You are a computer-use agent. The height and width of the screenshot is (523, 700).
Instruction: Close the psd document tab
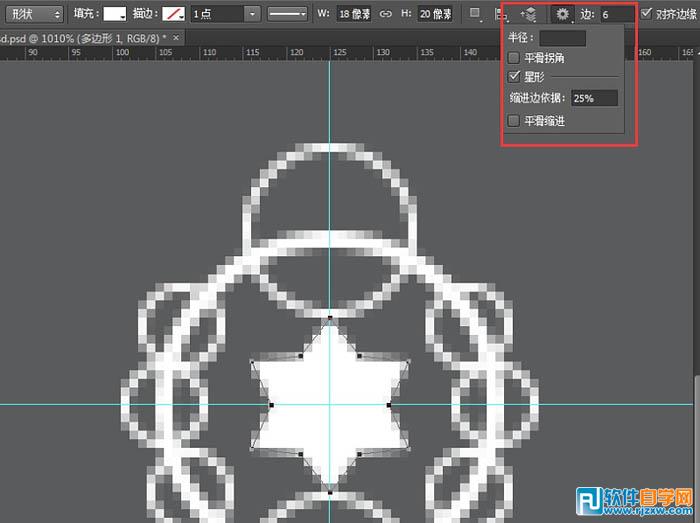point(176,38)
